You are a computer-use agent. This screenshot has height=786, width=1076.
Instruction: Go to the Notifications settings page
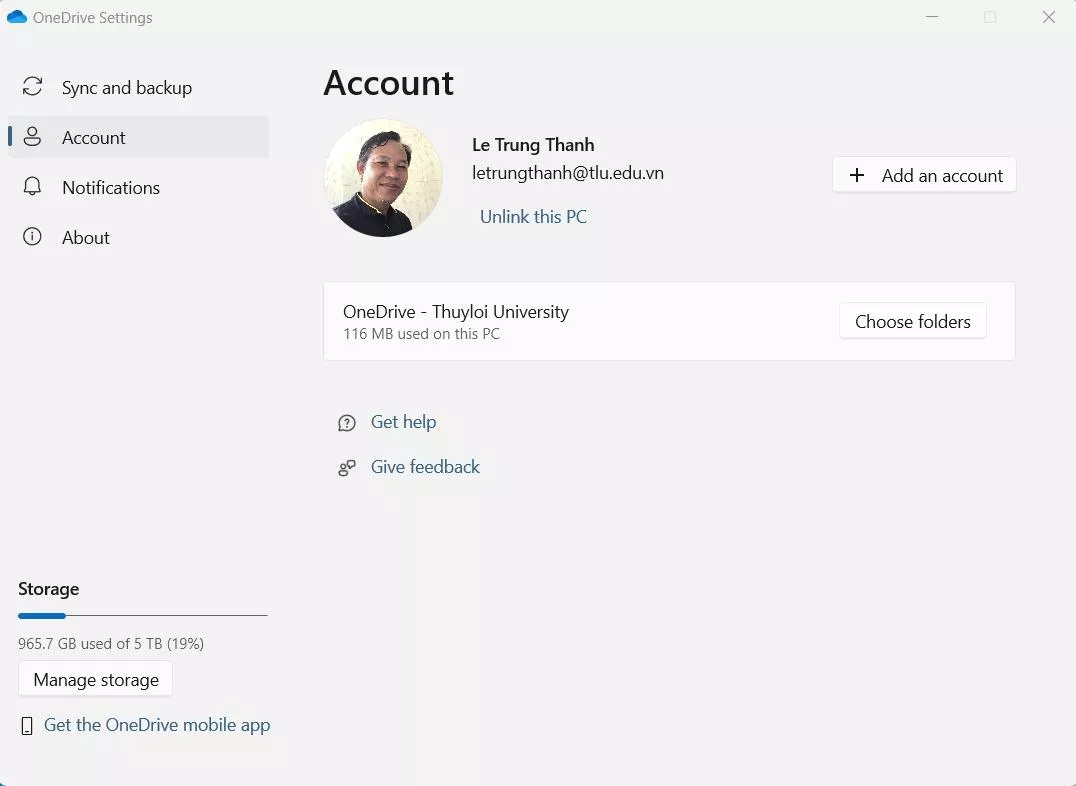coord(138,187)
